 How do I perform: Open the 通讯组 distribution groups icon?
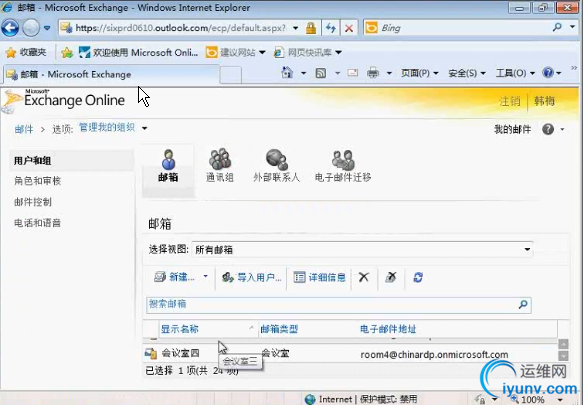220,166
